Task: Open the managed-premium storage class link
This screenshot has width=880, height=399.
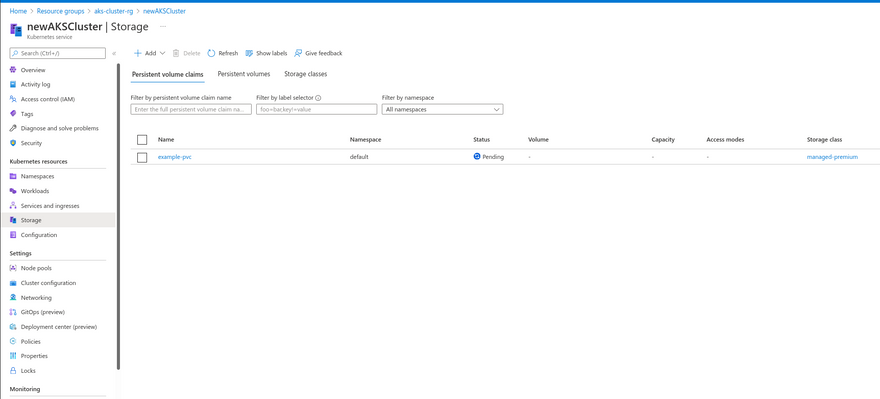Action: [832, 157]
